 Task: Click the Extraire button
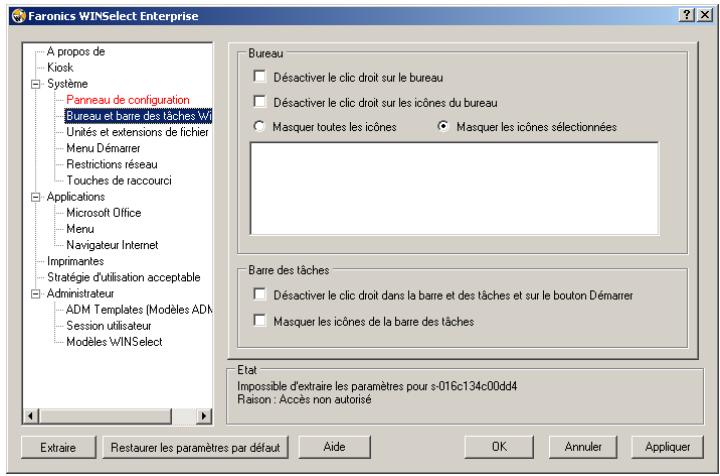(58, 447)
